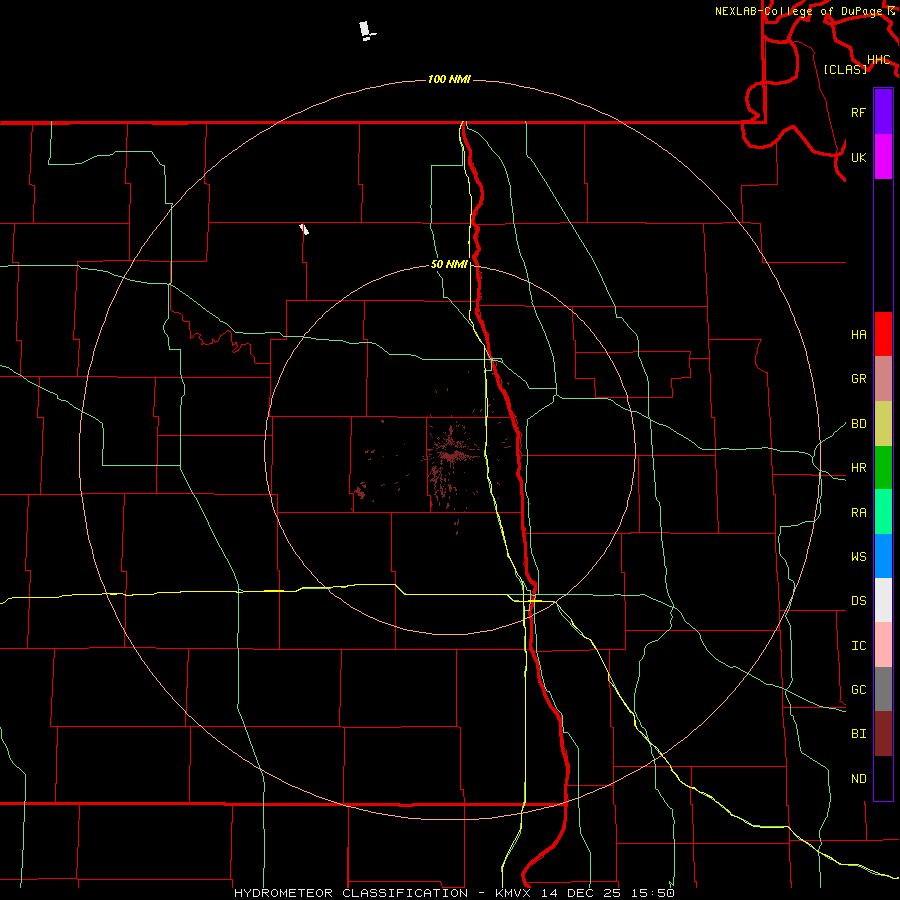Click the HA red legend swatch
Image resolution: width=900 pixels, height=900 pixels.
[883, 334]
